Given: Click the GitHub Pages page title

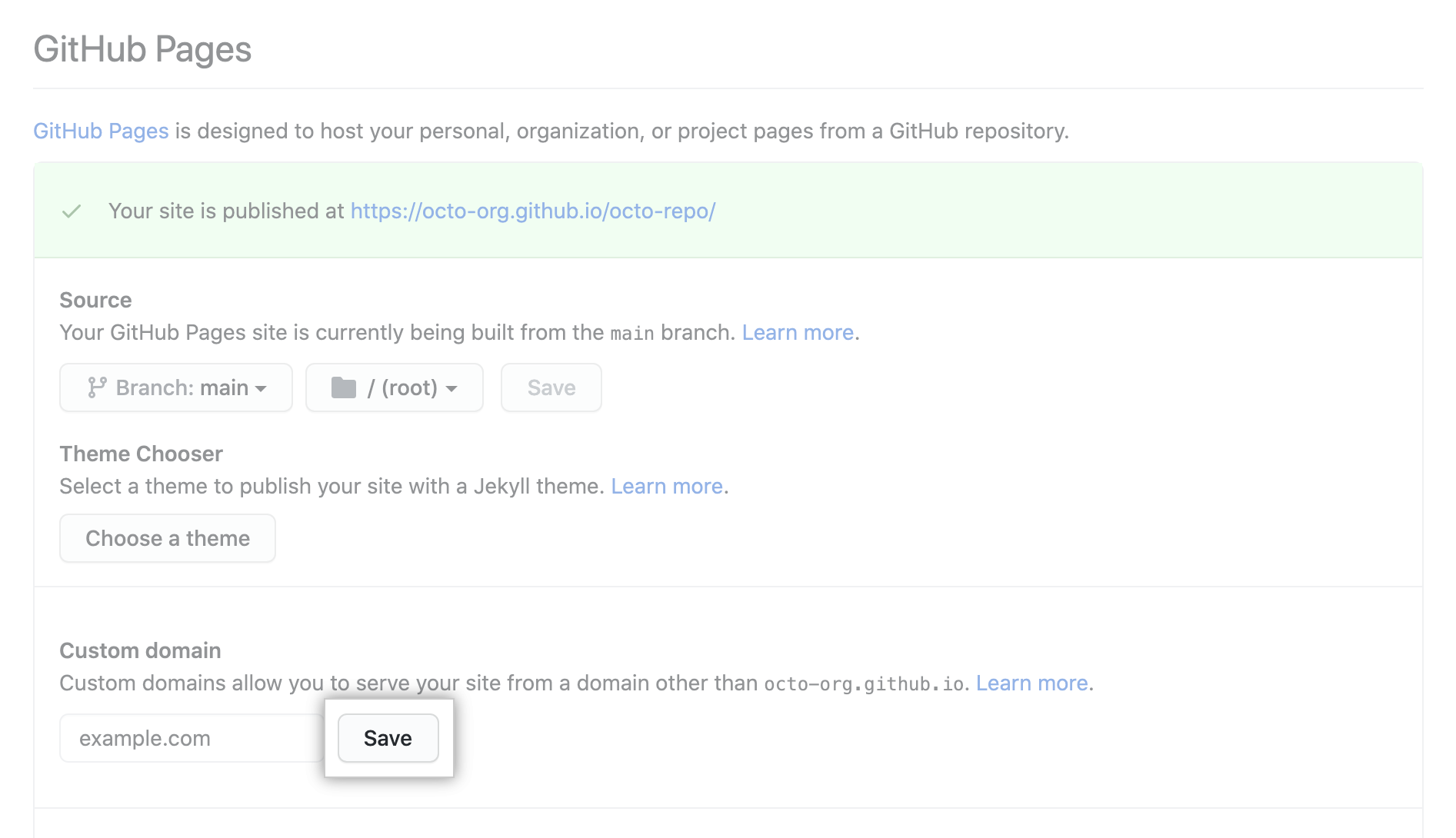Looking at the screenshot, I should tap(142, 48).
